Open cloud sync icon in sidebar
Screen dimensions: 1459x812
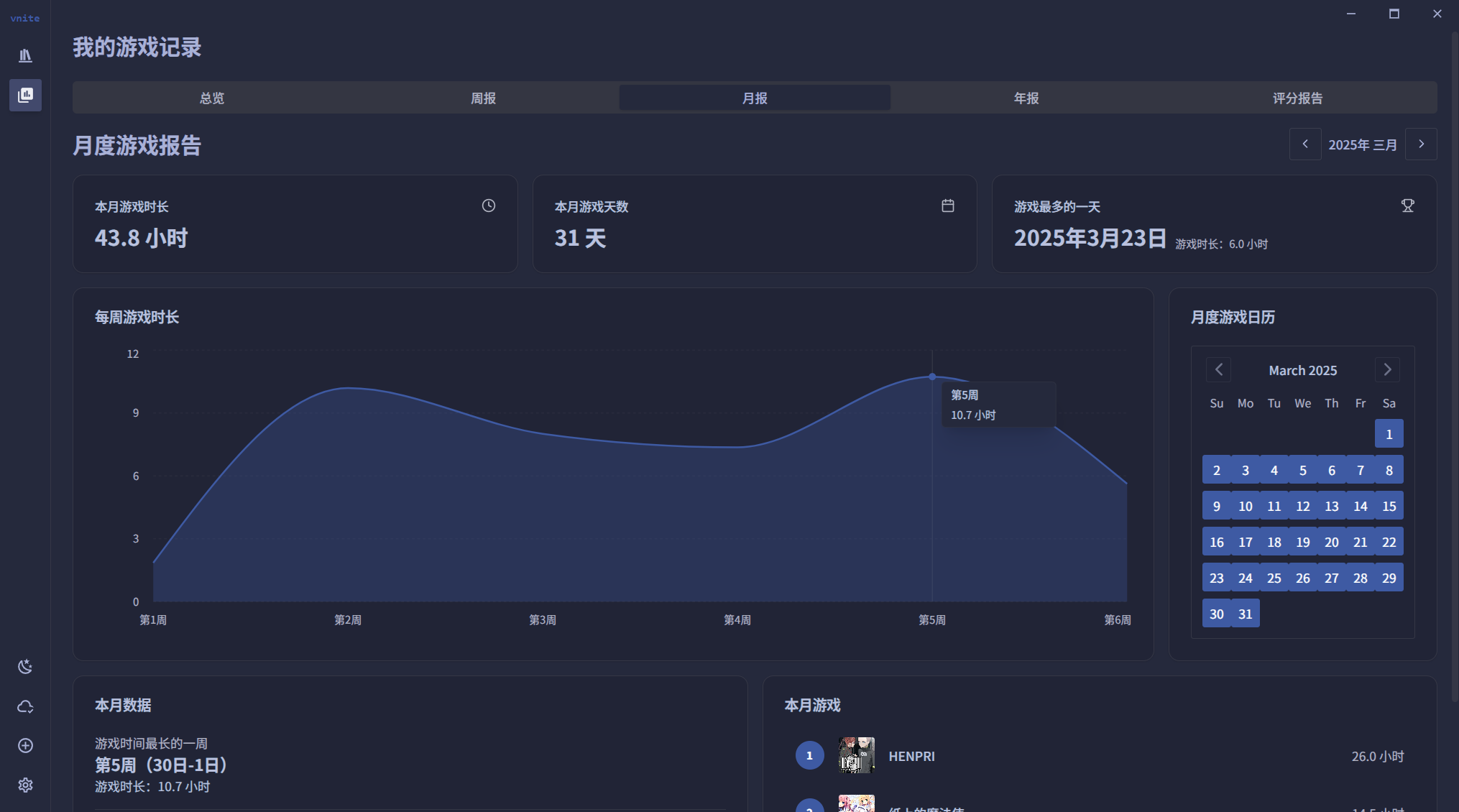coord(25,706)
